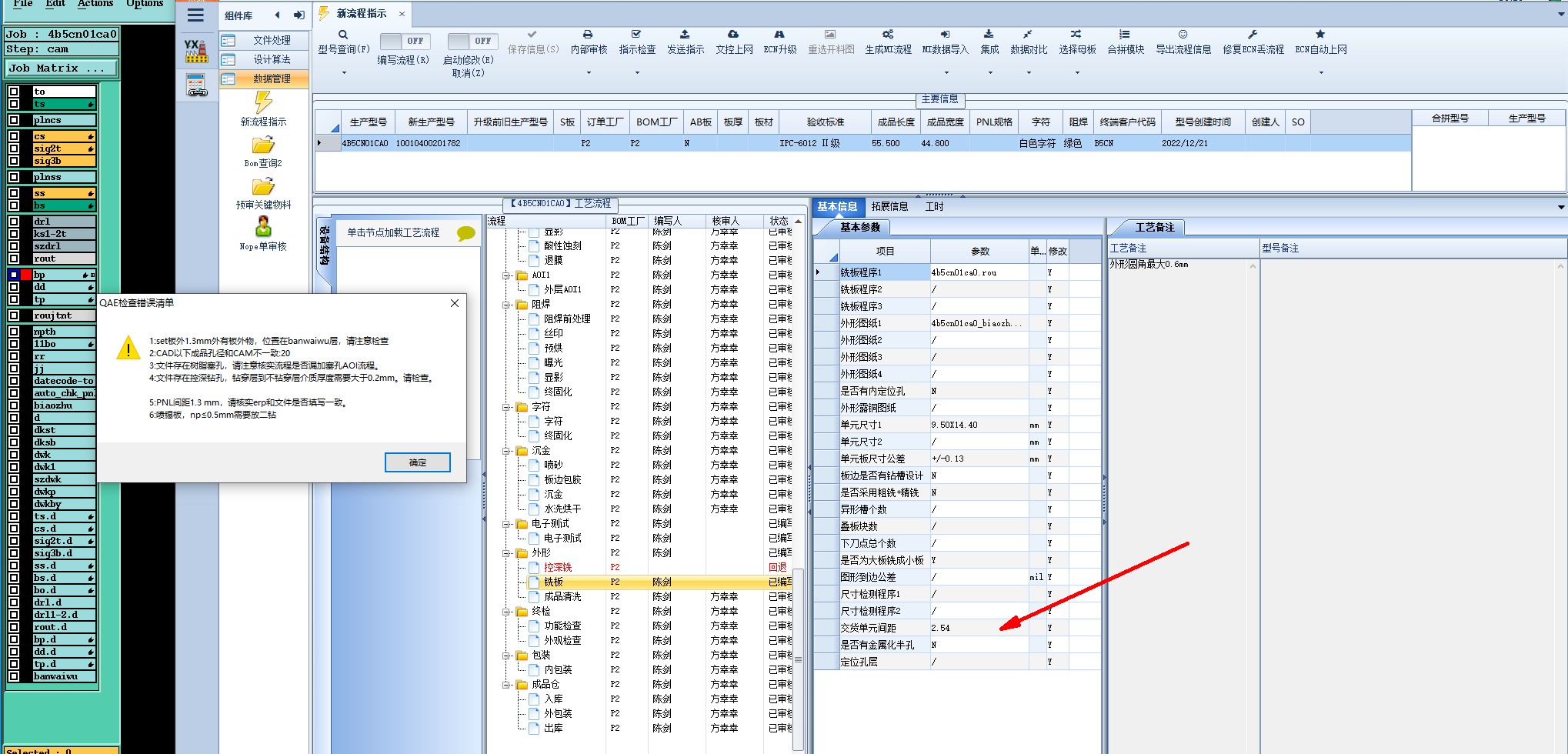
Task: Open the 预审关键物料 folder icon
Action: pos(263,186)
